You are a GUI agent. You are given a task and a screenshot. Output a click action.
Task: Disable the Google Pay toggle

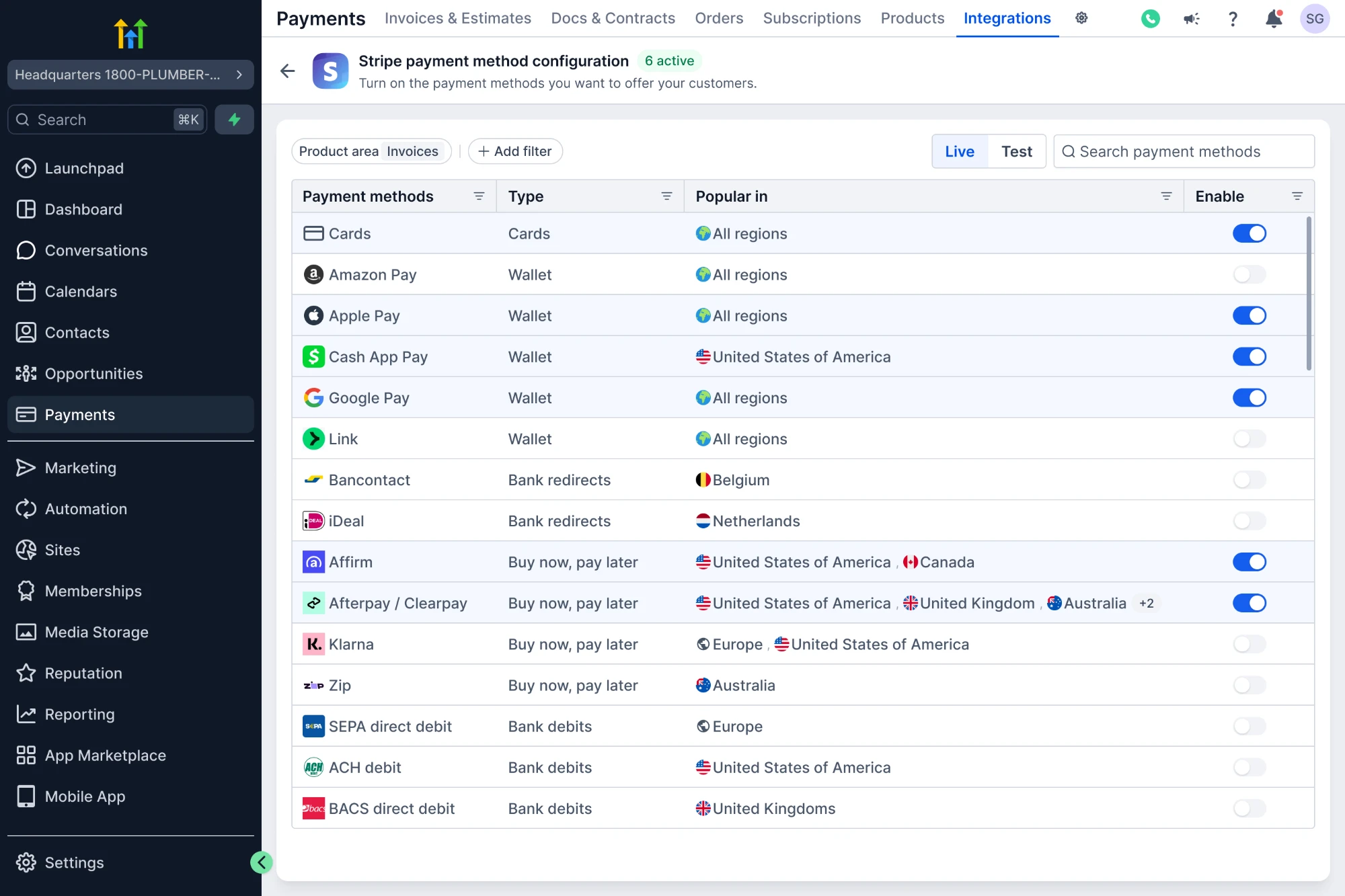click(1249, 397)
